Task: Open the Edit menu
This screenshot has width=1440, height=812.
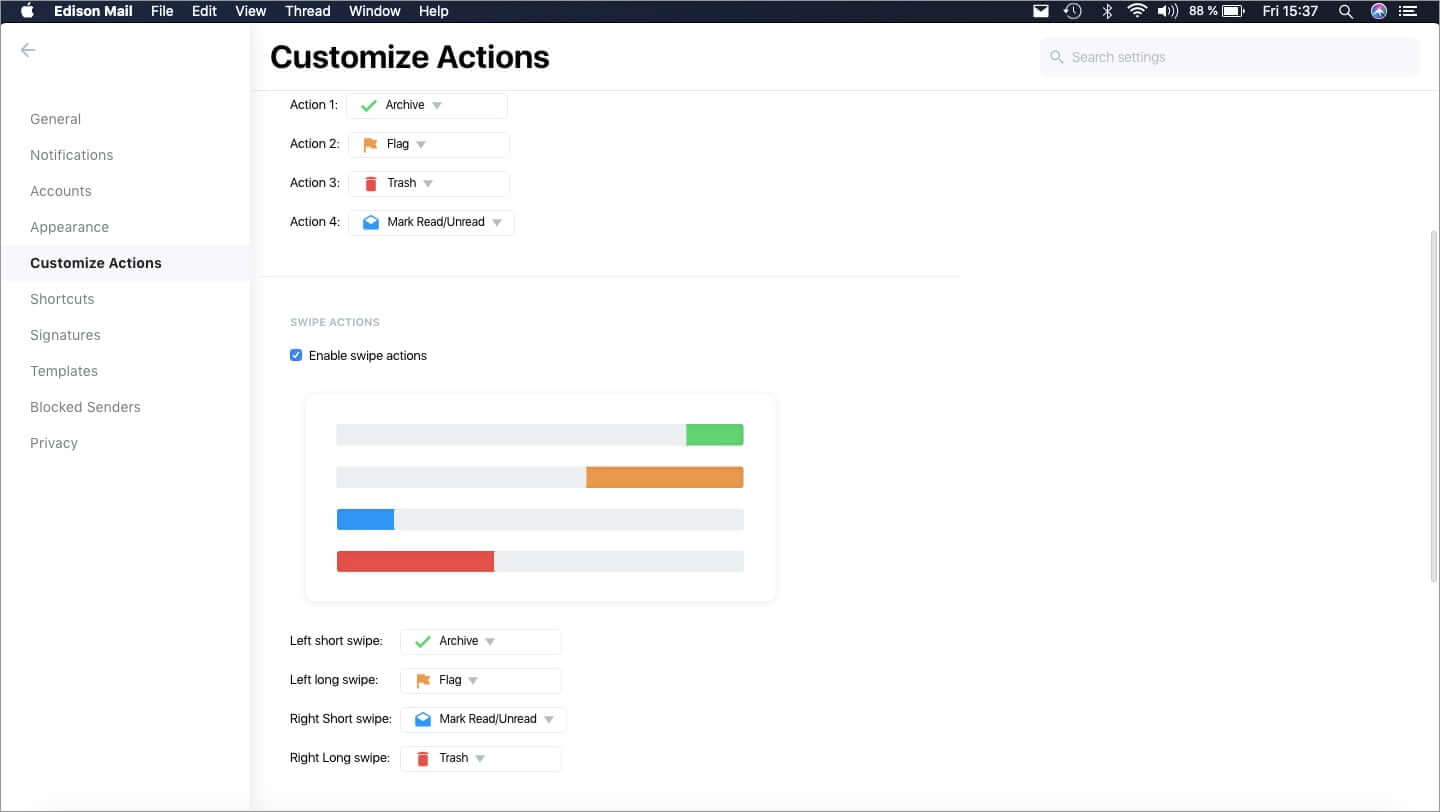Action: point(204,11)
